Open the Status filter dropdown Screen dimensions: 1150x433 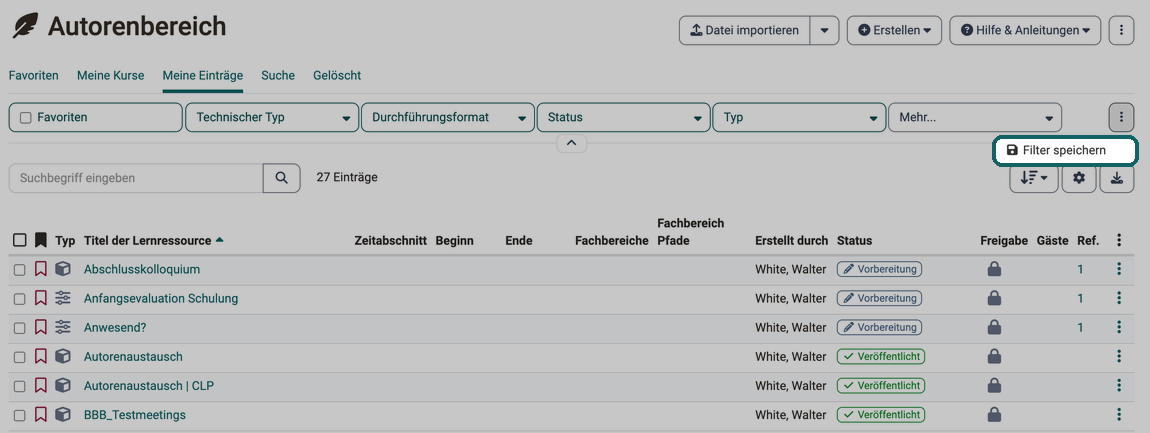(x=623, y=117)
